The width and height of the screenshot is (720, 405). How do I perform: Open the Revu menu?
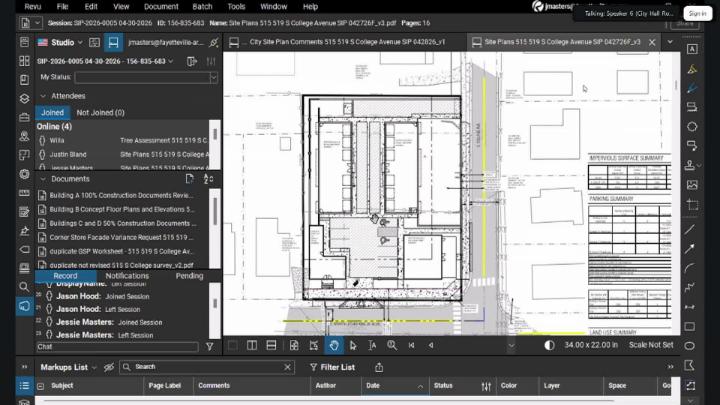coord(33,6)
